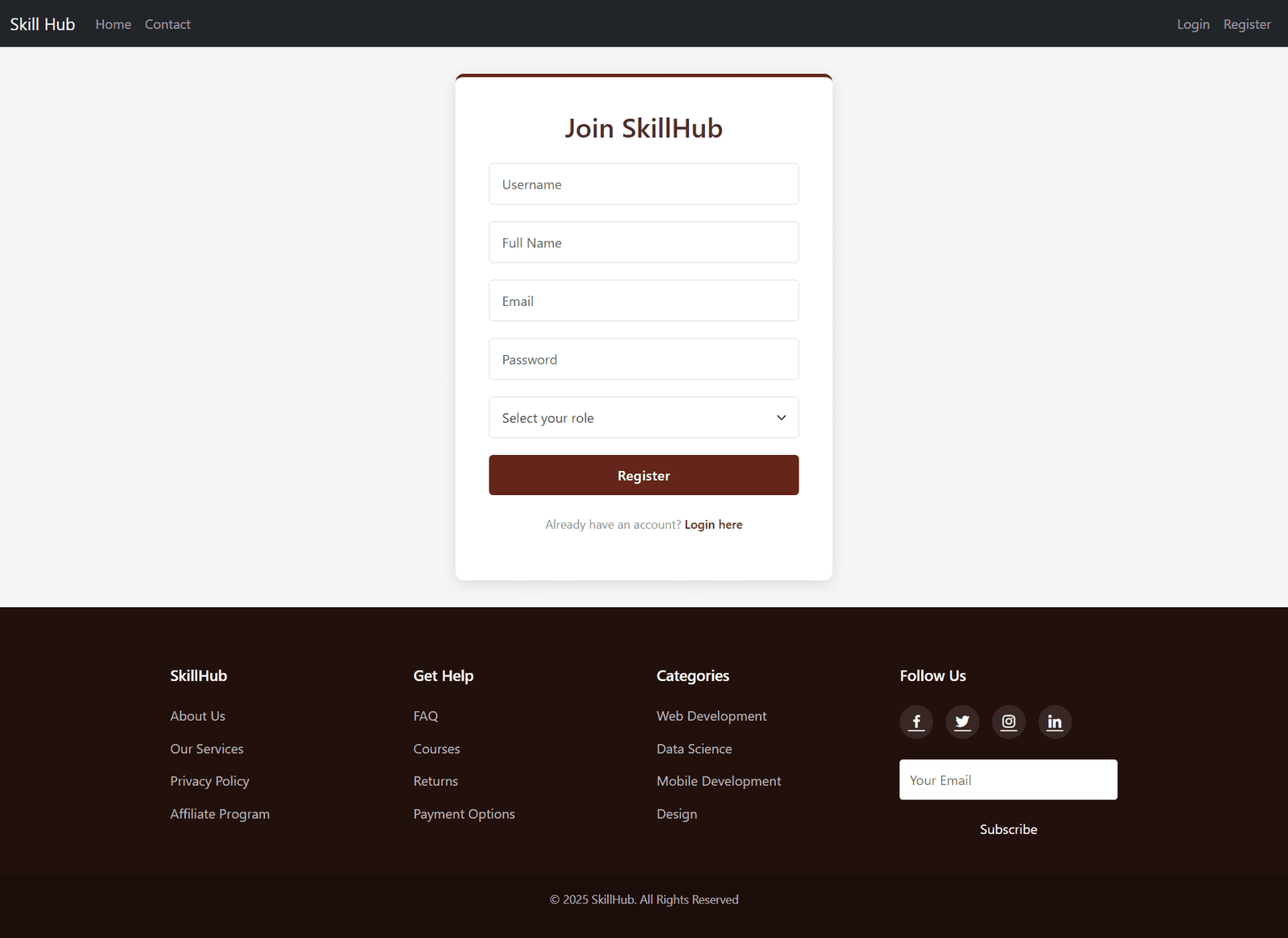Click the Username input field

(643, 184)
